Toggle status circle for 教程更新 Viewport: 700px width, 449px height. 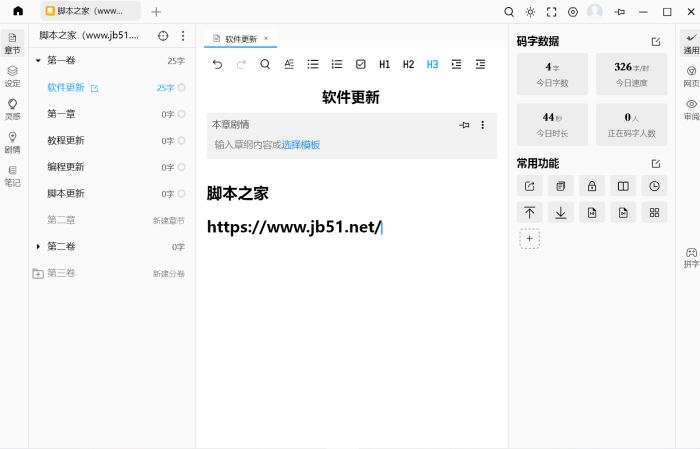click(182, 141)
